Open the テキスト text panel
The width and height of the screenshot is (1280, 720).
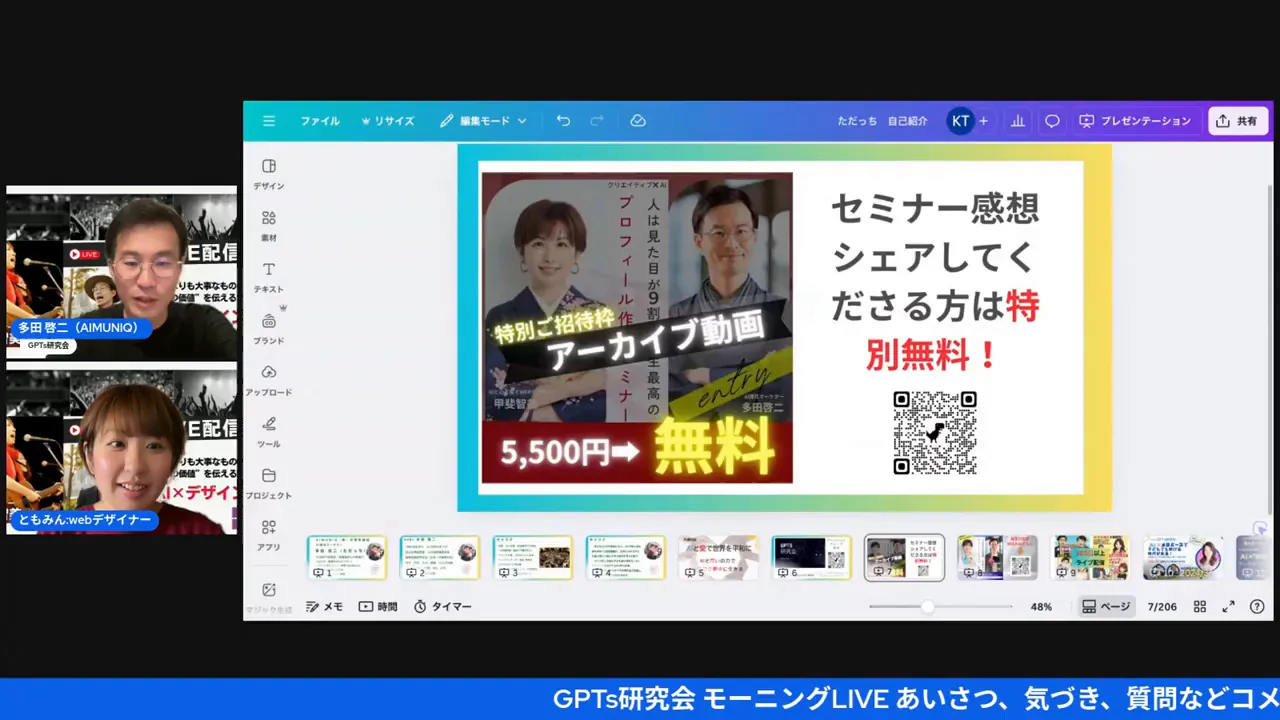click(268, 278)
